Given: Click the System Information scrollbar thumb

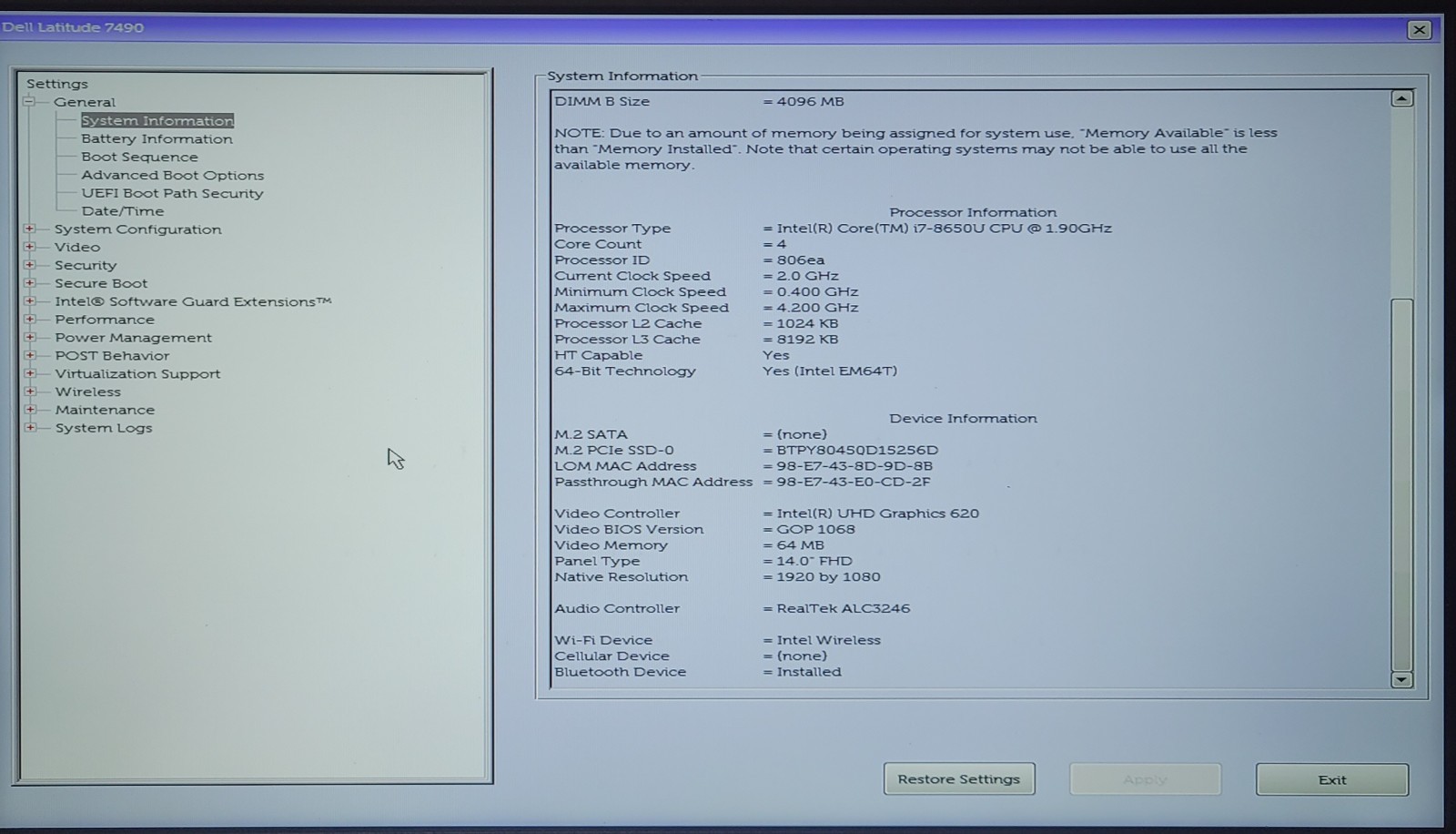Looking at the screenshot, I should point(1402,484).
